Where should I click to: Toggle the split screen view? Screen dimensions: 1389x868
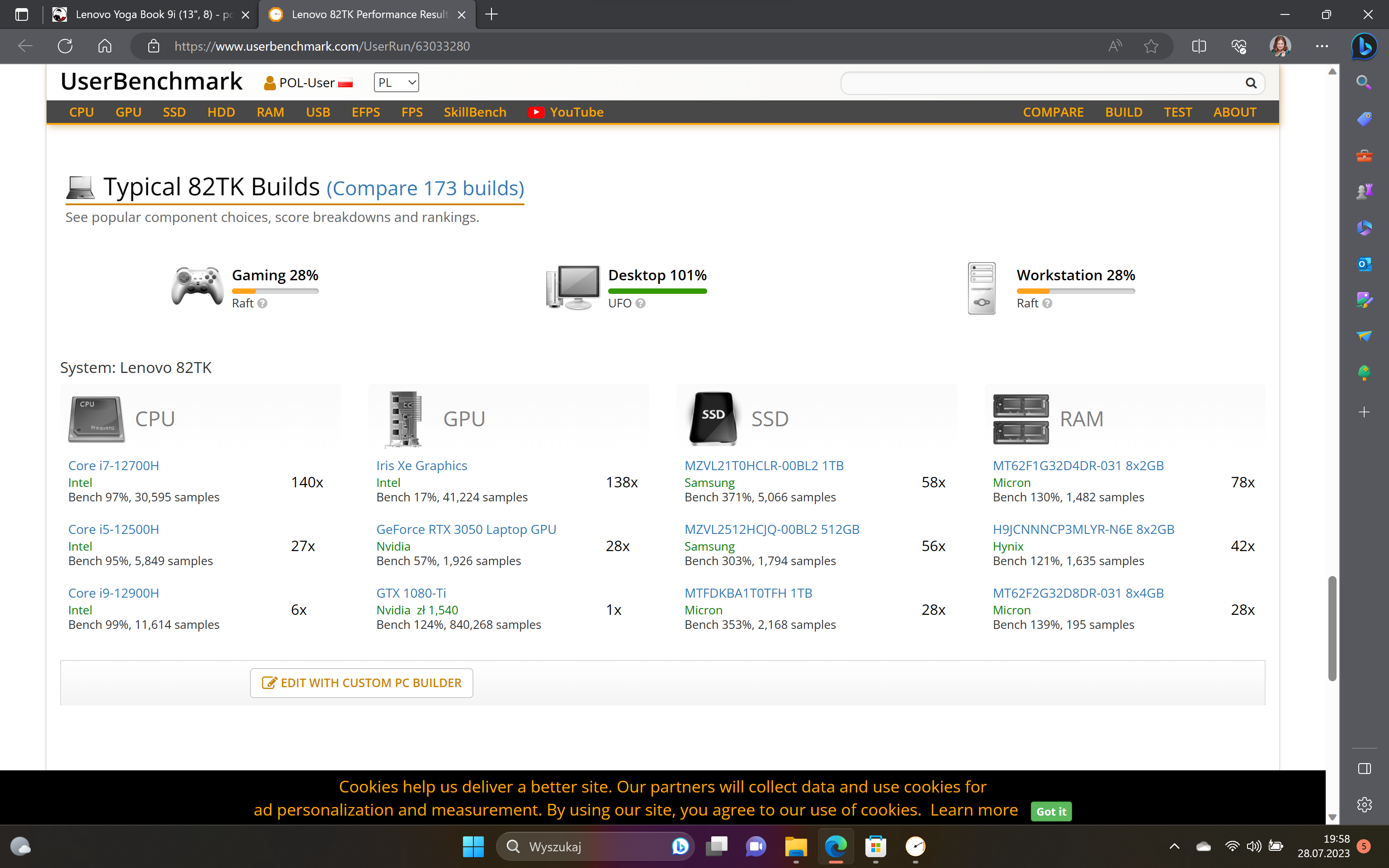[1199, 46]
